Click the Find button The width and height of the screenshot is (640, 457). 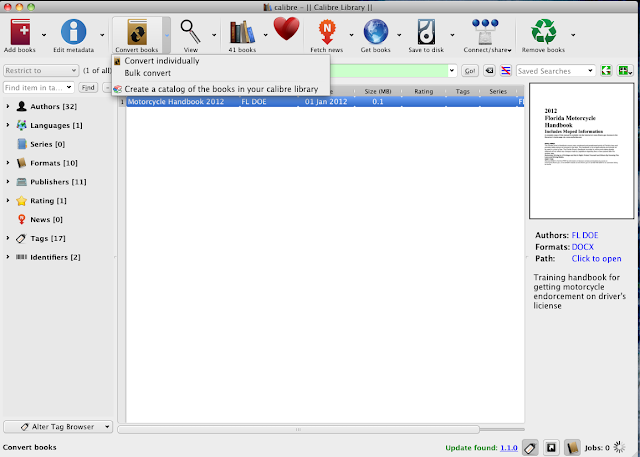pos(88,87)
